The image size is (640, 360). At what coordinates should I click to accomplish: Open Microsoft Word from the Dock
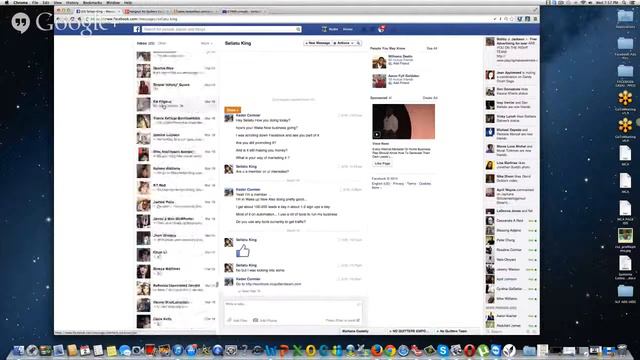(271, 350)
